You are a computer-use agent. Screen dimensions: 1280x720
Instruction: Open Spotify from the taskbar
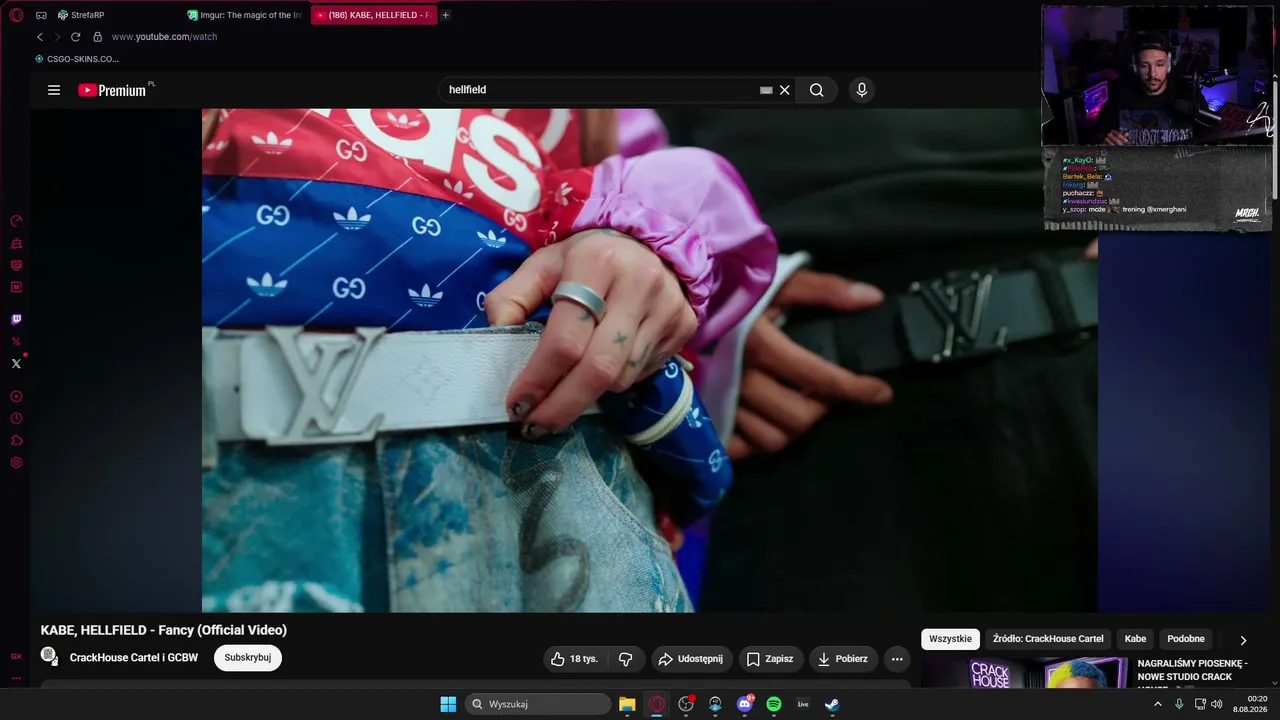click(774, 704)
